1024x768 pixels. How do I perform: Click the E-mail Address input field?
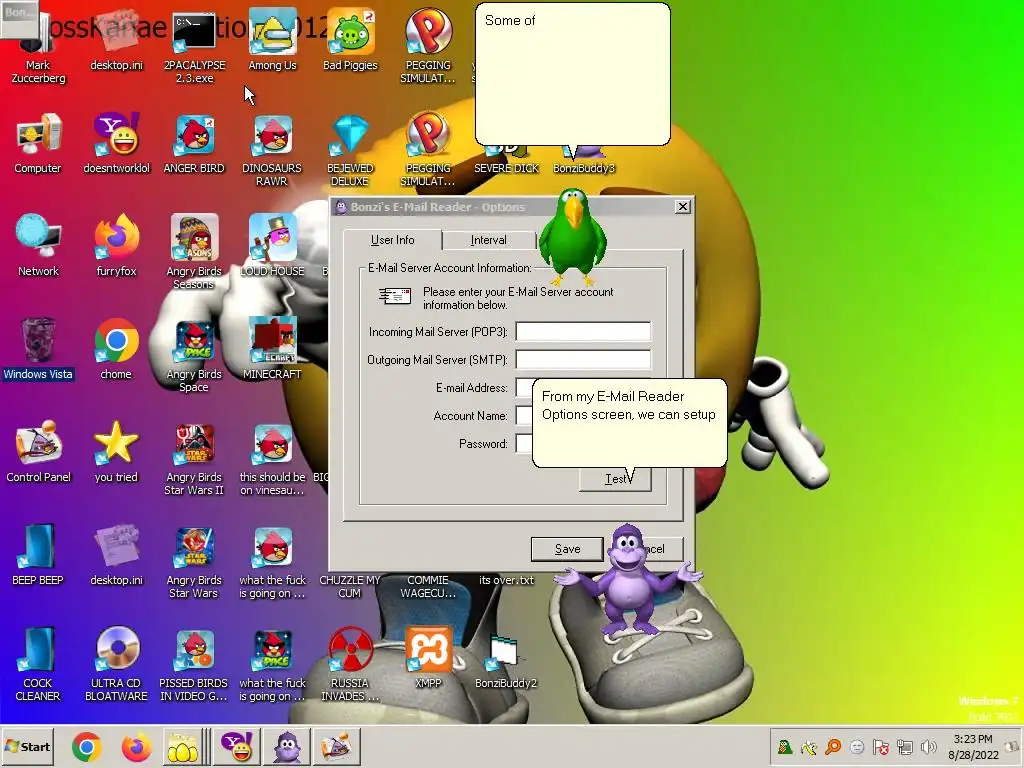click(524, 388)
